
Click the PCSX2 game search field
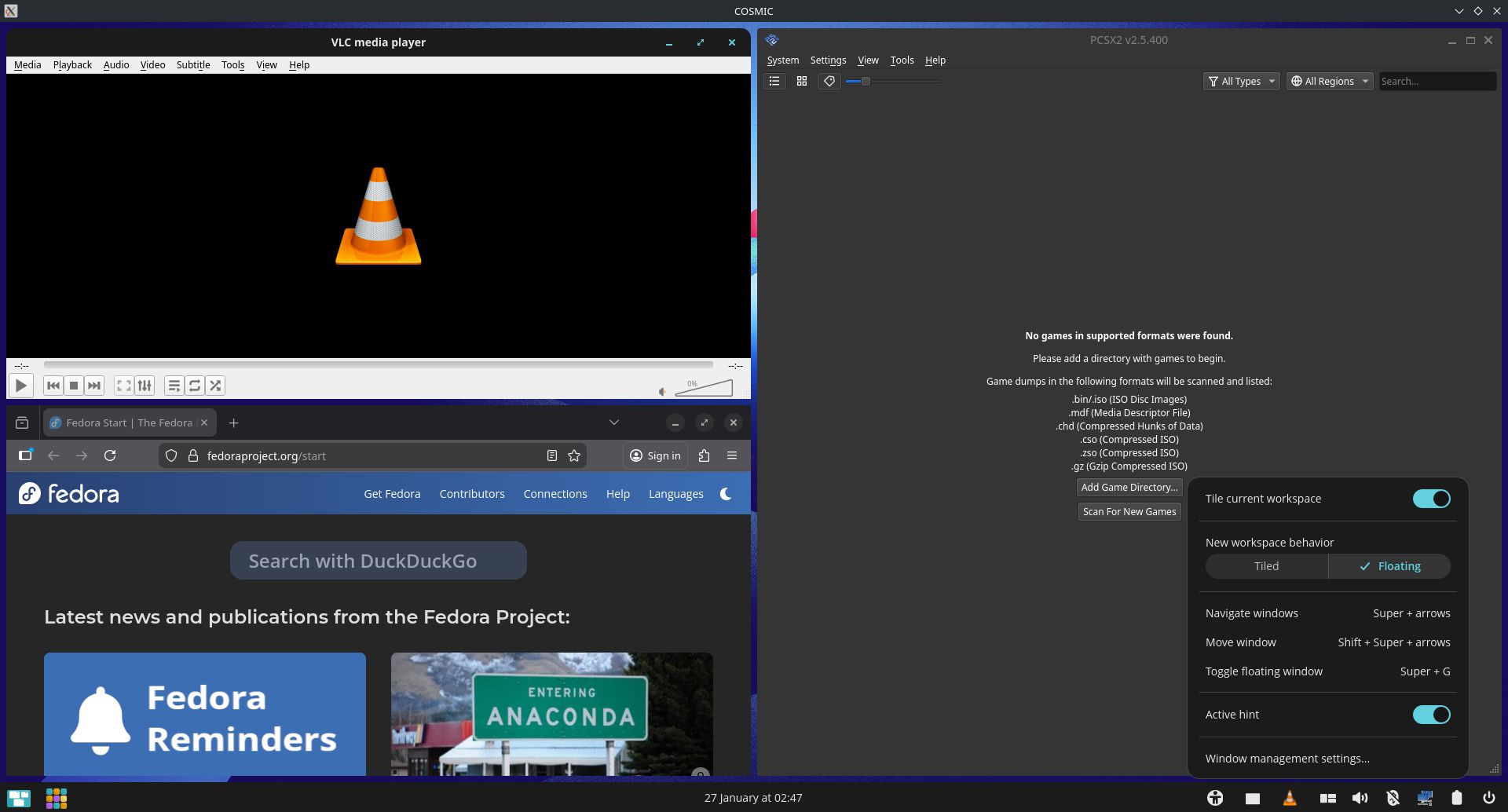[1437, 81]
